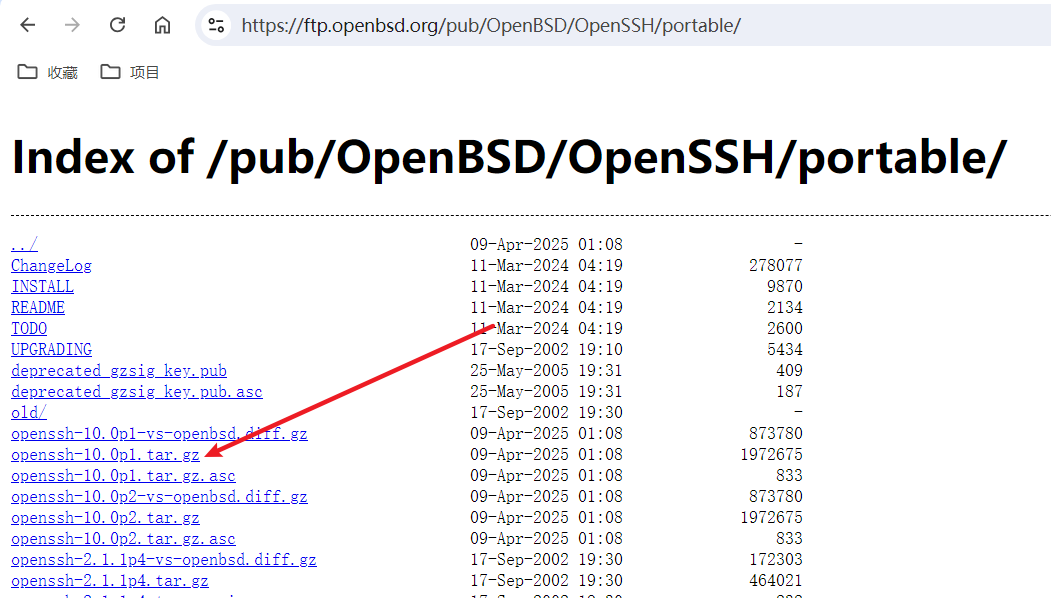Viewport: 1051px width, 598px height.
Task: Click the size value 172303
Action: 776,560
